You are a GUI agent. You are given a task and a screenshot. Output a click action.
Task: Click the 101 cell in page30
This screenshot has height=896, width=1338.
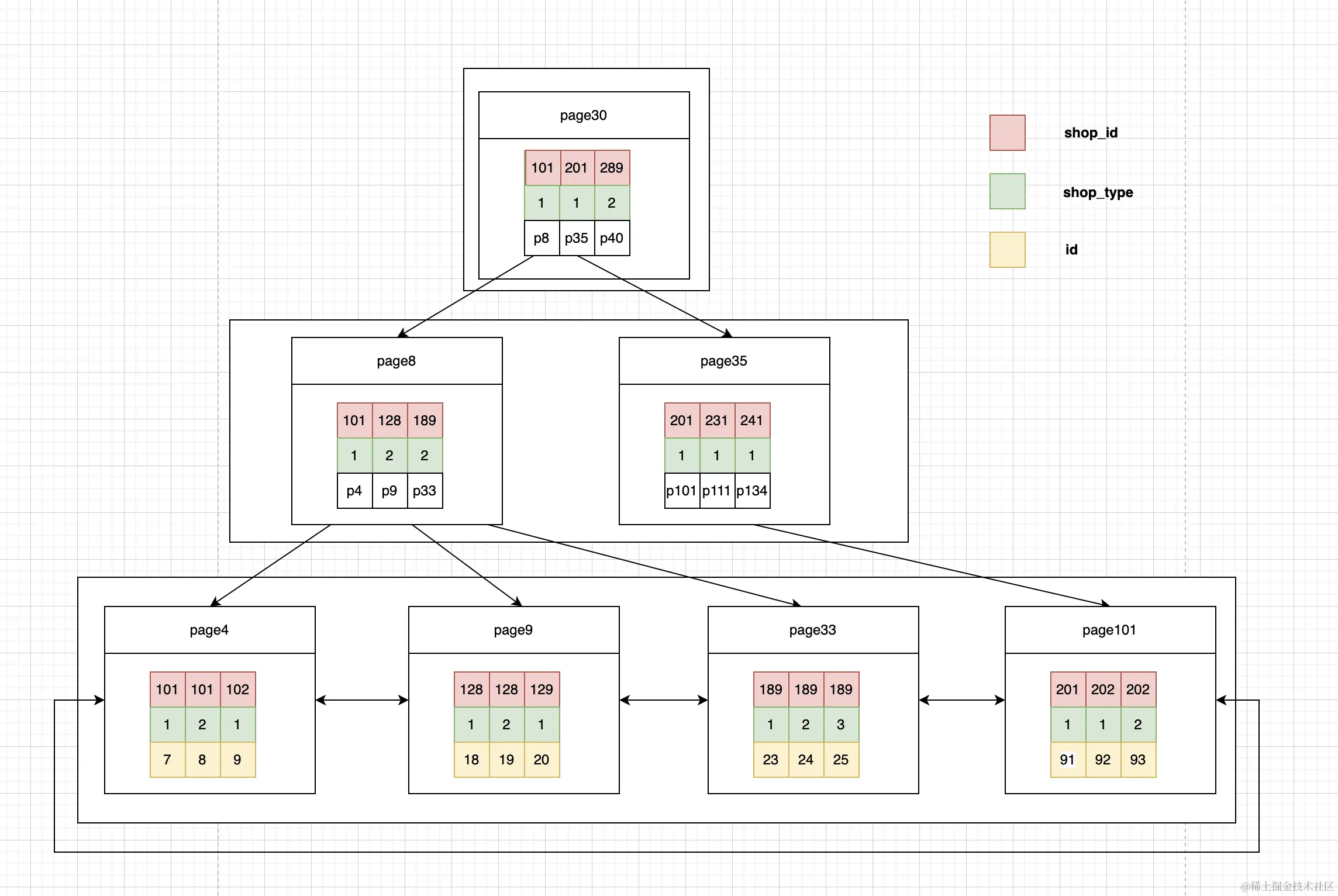pos(542,168)
